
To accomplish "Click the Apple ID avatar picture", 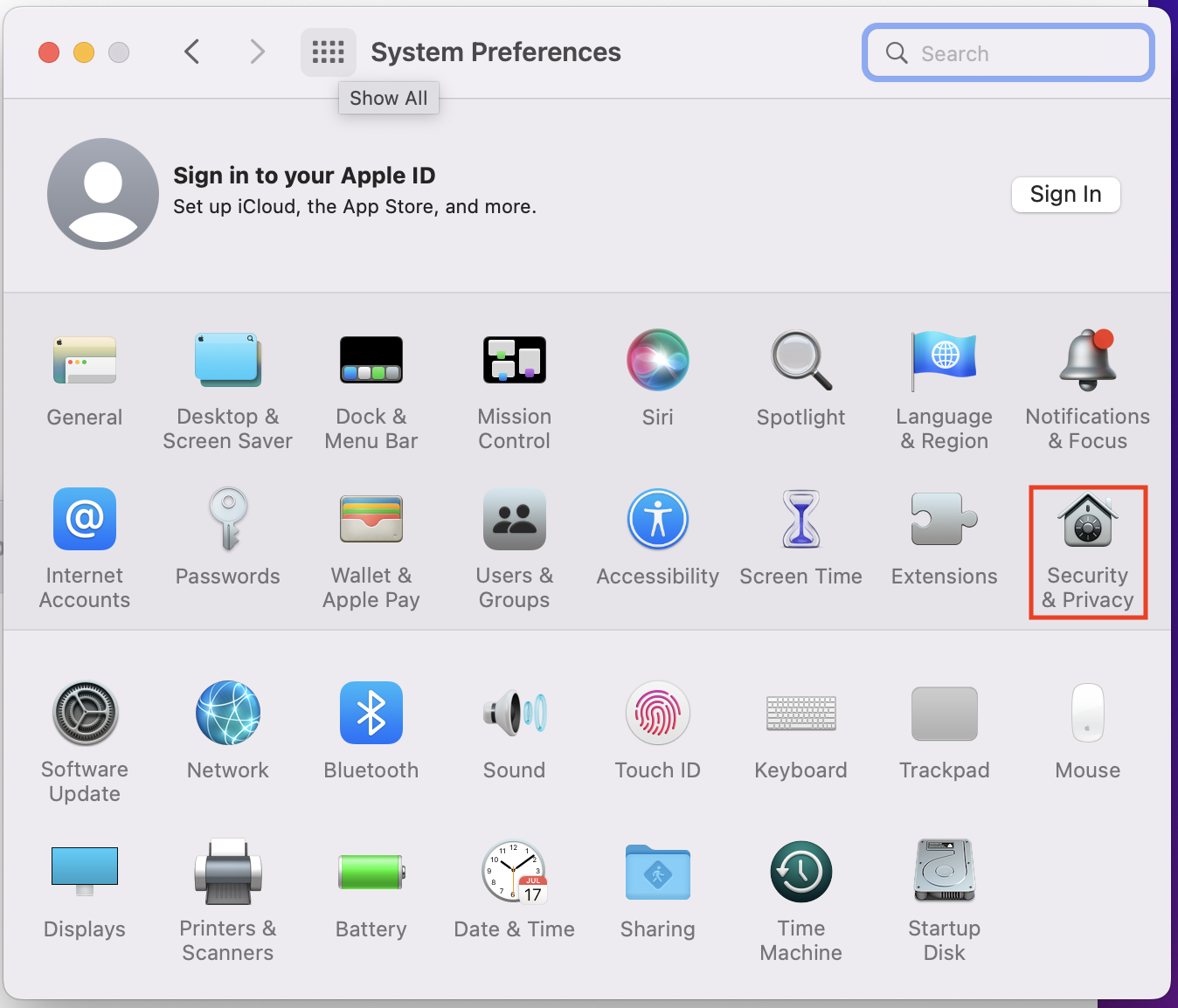I will 103,194.
